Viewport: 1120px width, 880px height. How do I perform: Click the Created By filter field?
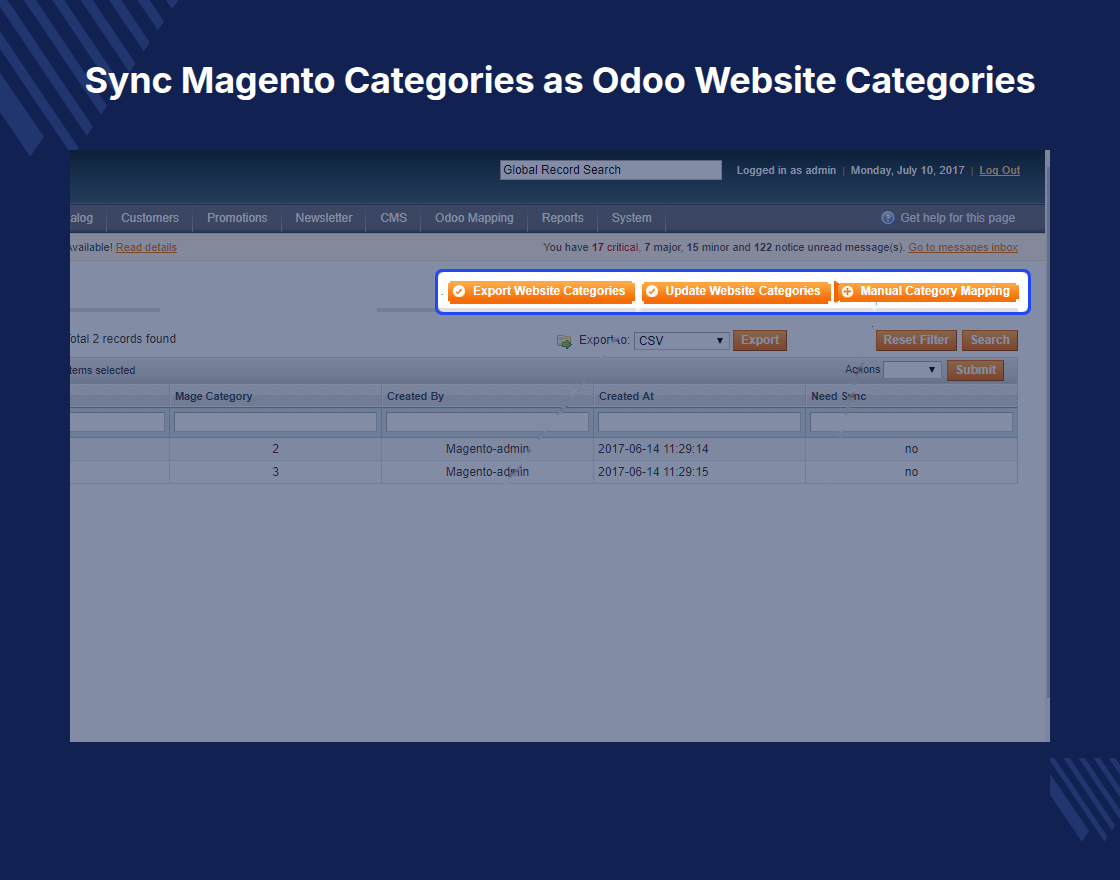487,422
